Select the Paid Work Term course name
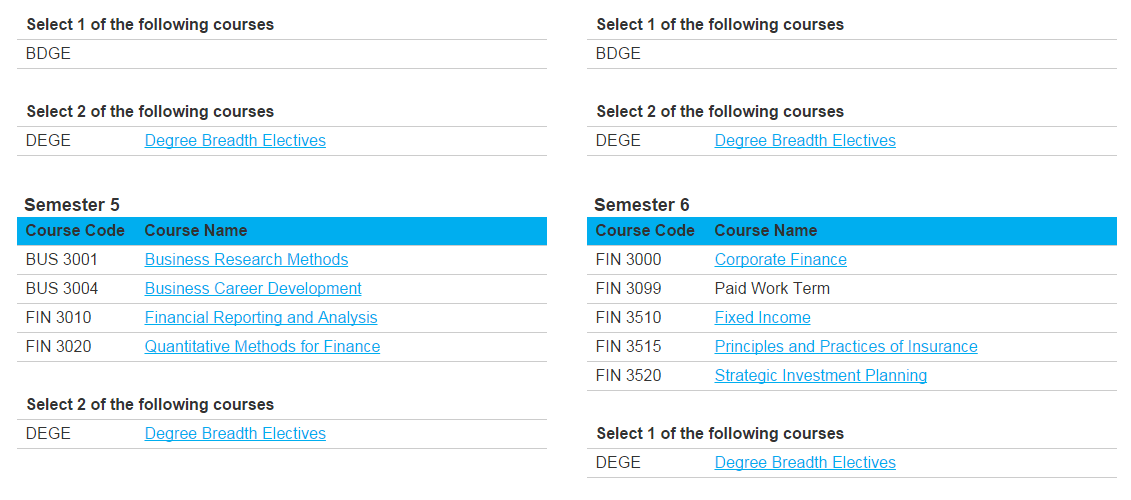The width and height of the screenshot is (1131, 500). tap(772, 289)
